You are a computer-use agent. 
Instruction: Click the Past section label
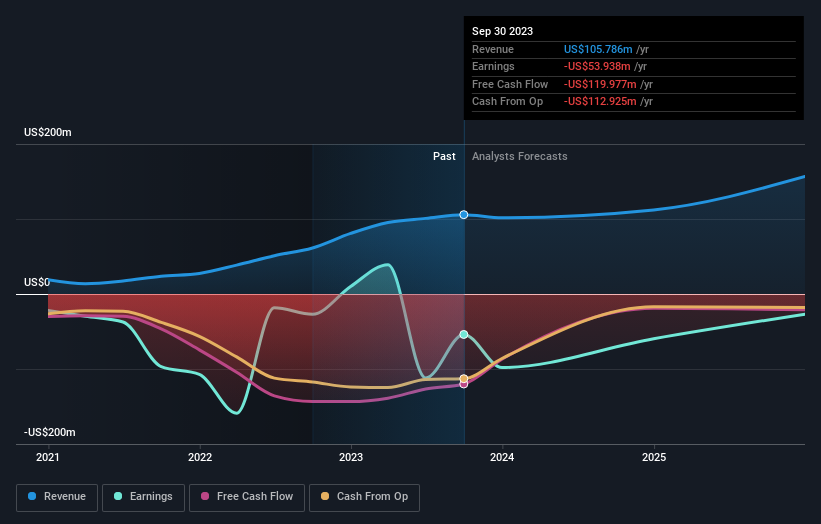(444, 157)
